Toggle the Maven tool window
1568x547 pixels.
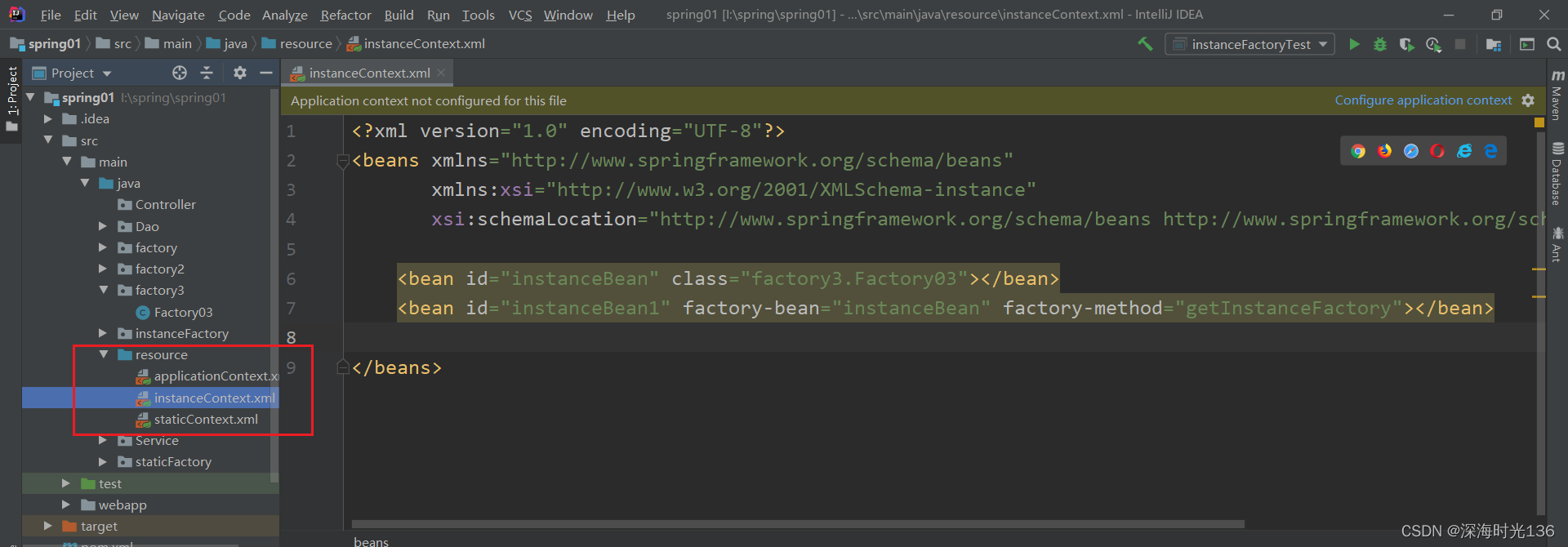coord(1557,95)
